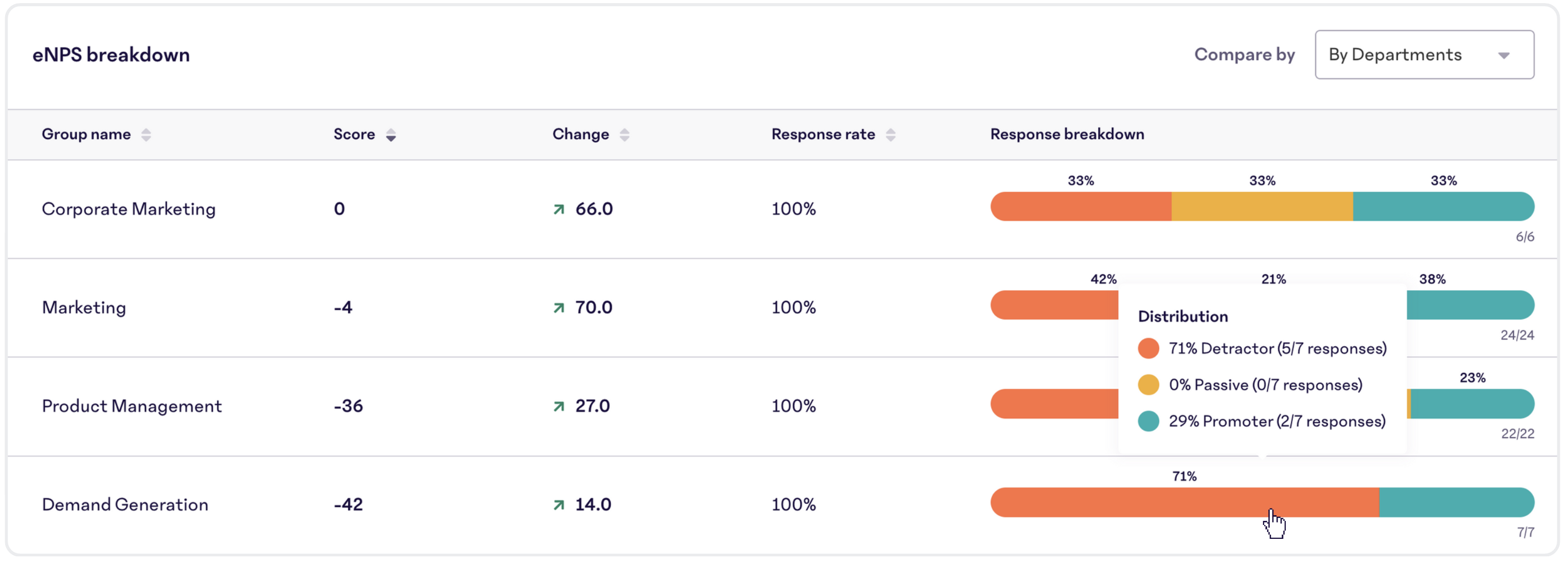
Task: Click the dropdown caret arrow in Compare by
Action: coord(1503,56)
